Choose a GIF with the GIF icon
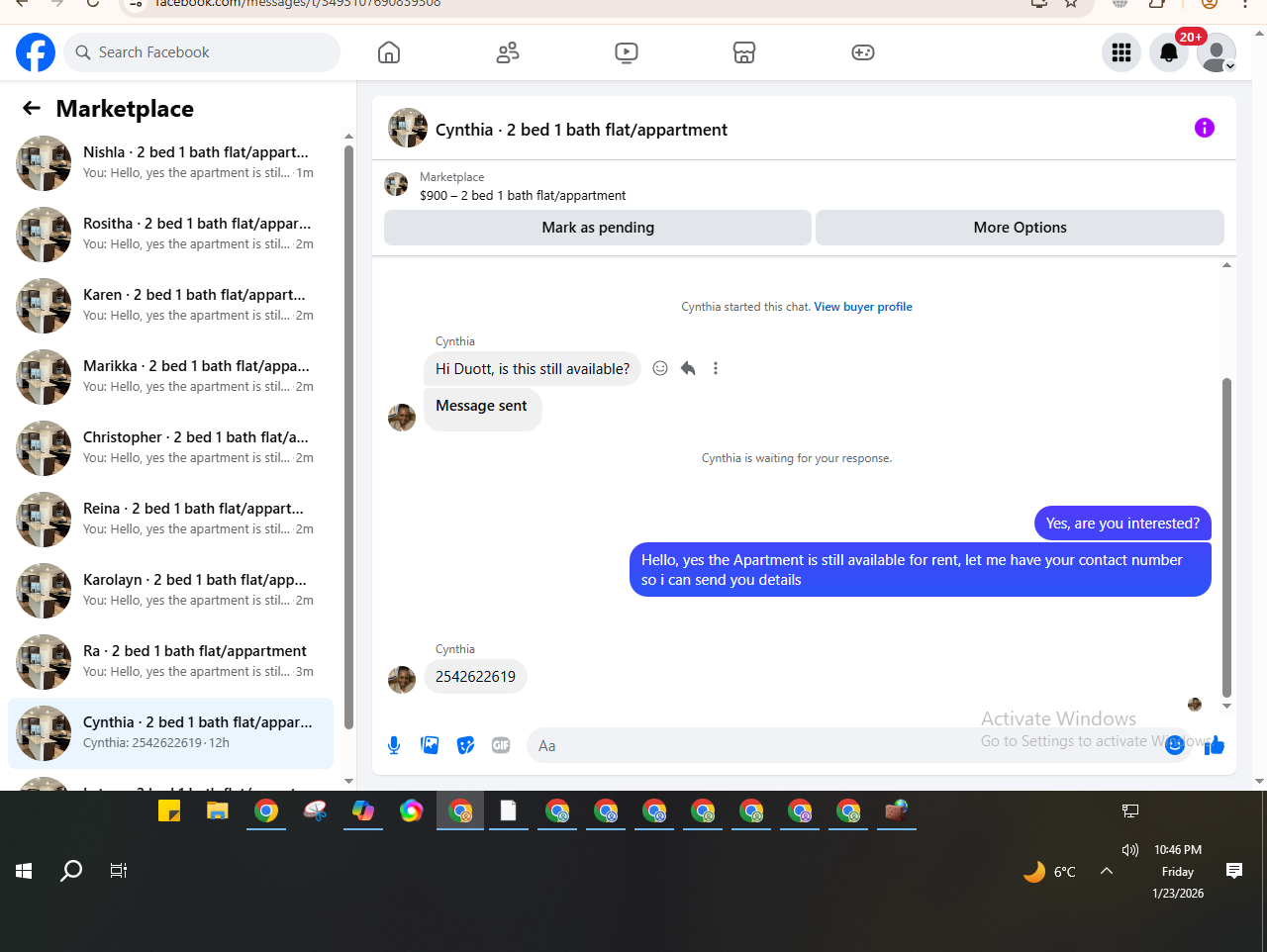 point(501,745)
